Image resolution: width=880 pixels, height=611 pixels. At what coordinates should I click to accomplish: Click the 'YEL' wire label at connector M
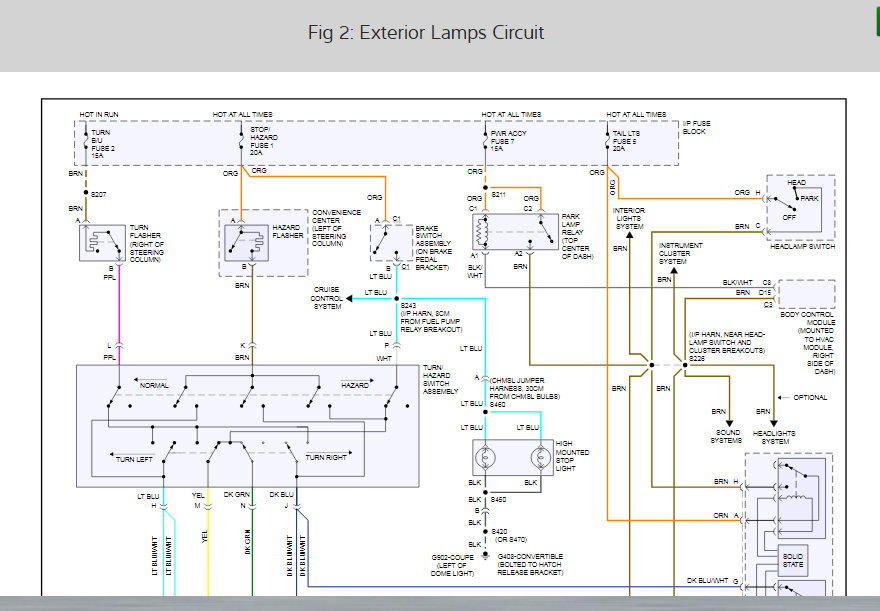[198, 495]
